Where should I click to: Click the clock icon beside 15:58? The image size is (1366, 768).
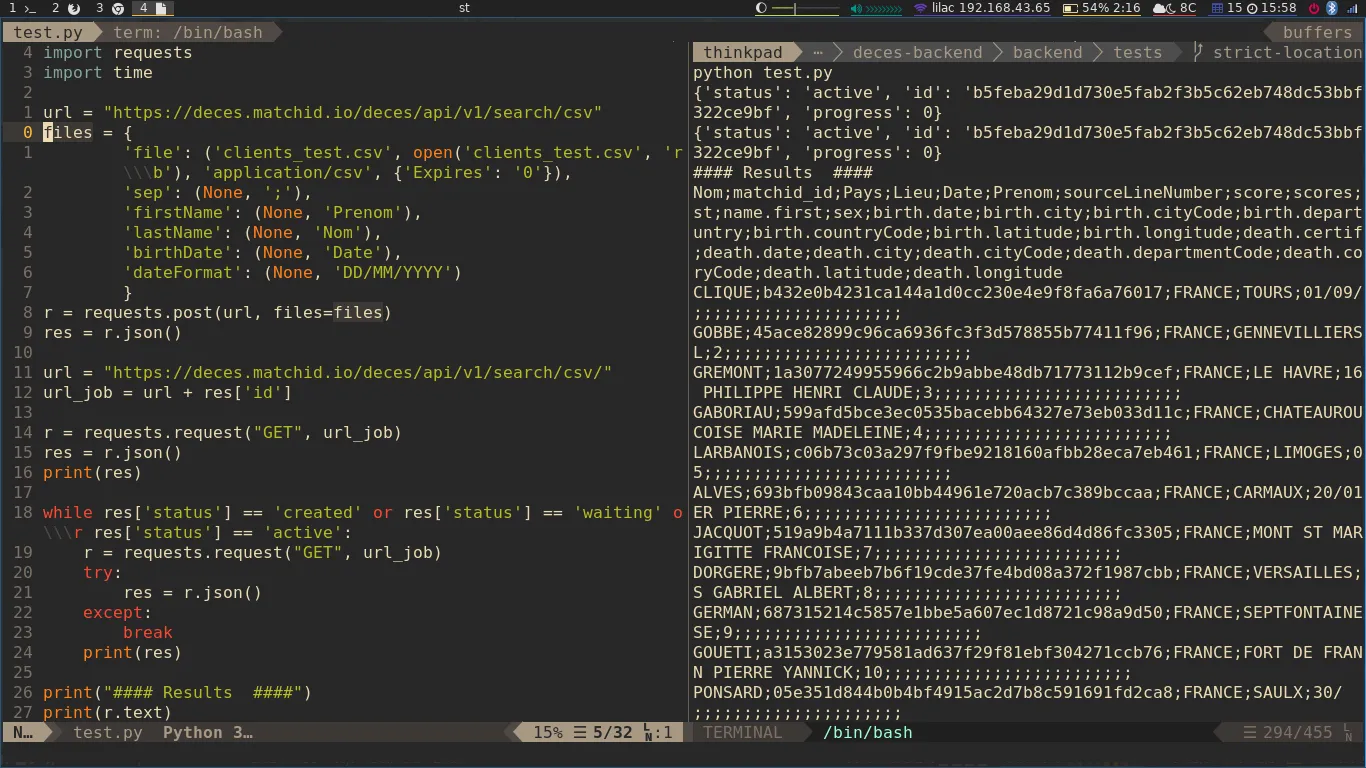[x=1252, y=8]
